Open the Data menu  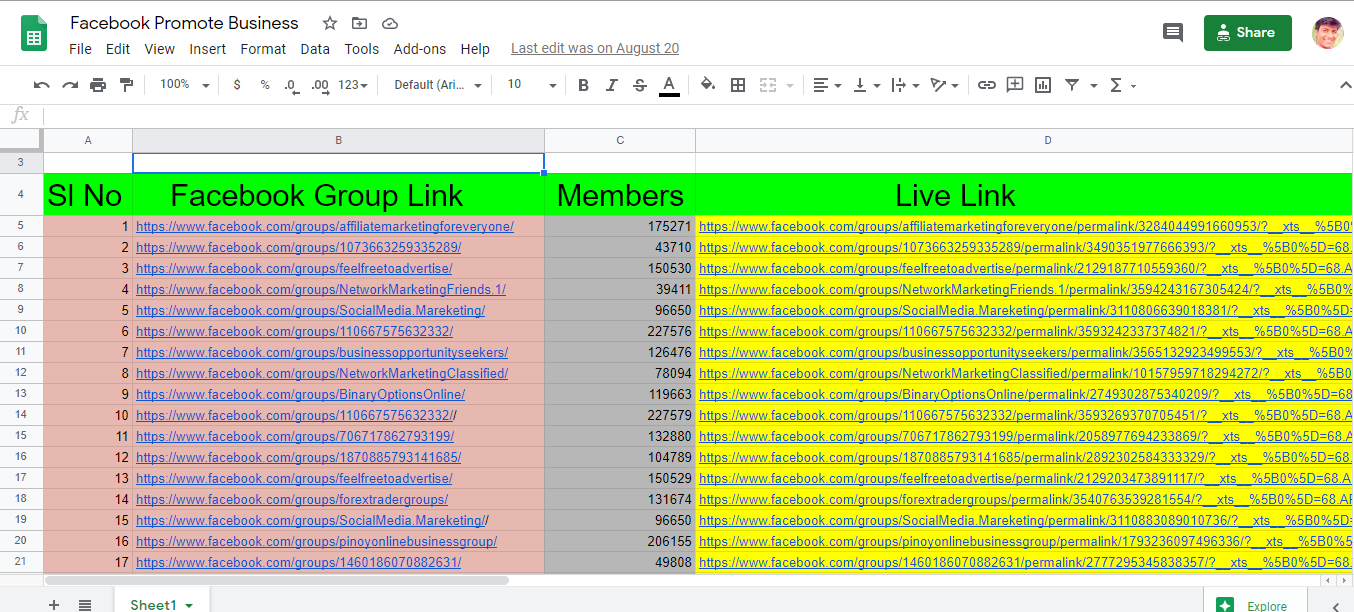coord(315,48)
